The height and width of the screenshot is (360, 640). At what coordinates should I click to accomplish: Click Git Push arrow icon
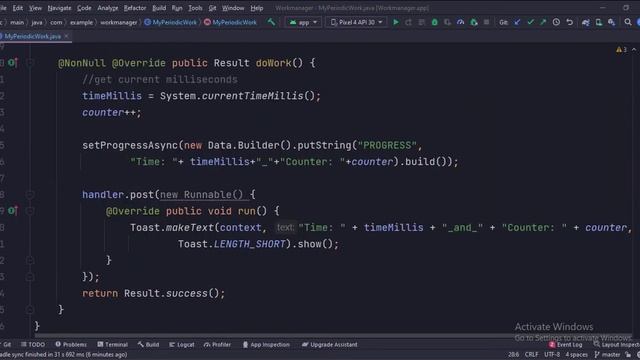(543, 22)
